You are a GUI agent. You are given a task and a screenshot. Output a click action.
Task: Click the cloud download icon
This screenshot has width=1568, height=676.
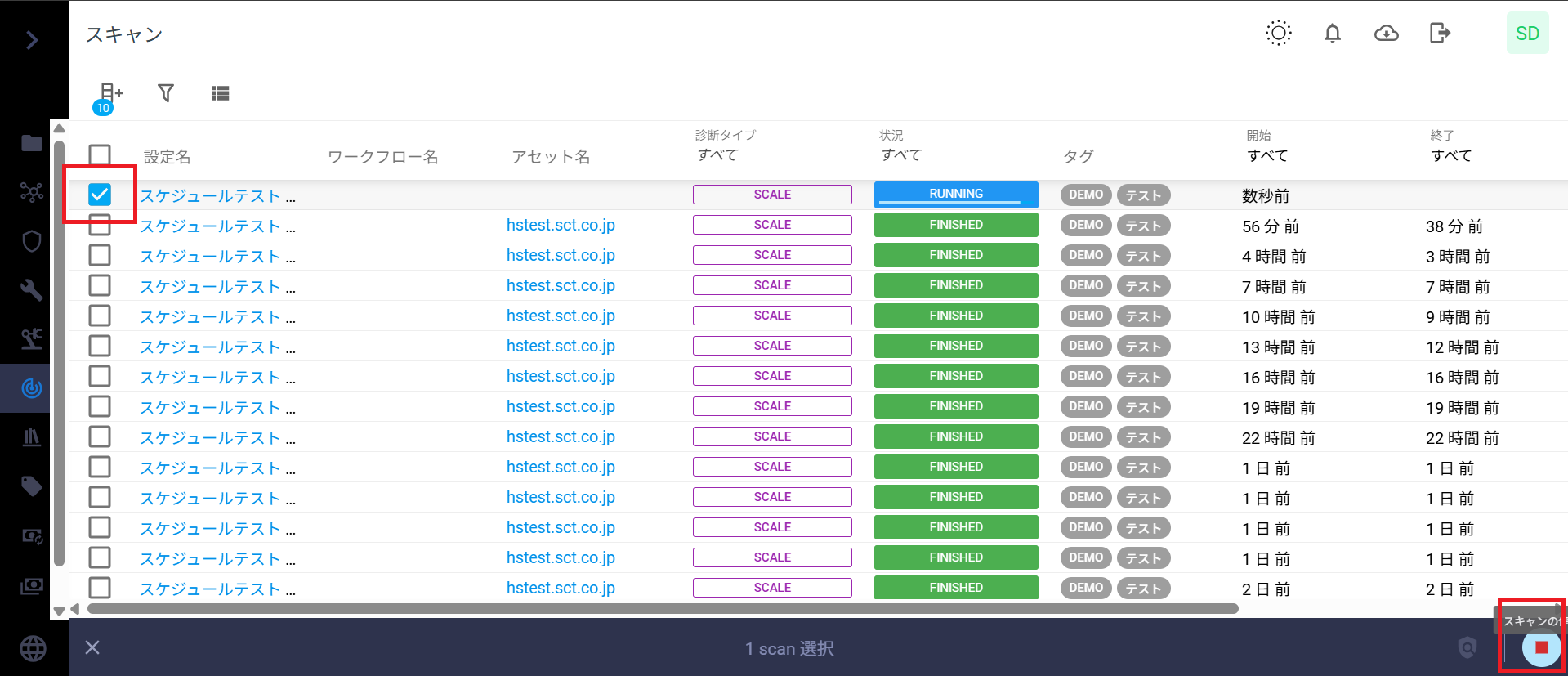coord(1386,34)
